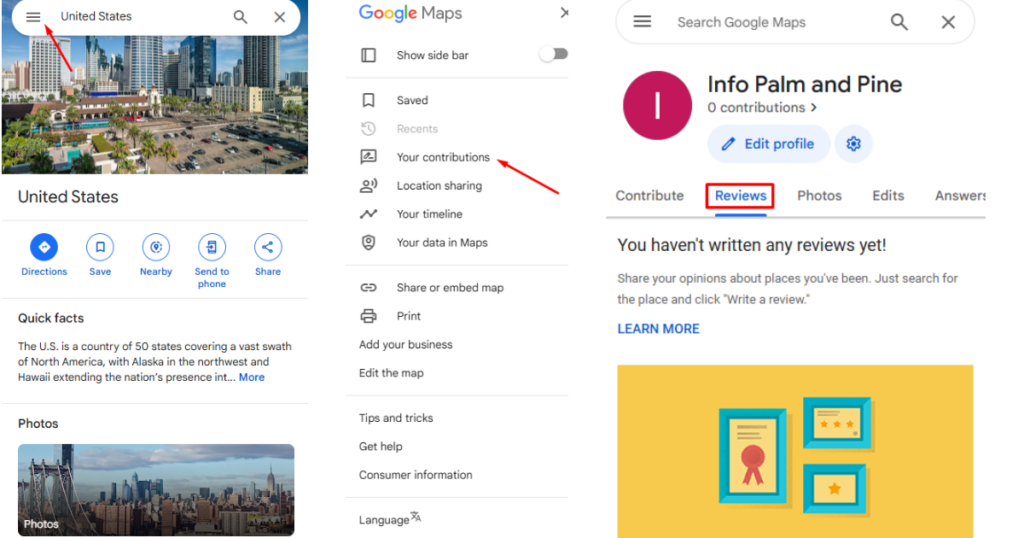
Task: Click the Save bookmark circle icon
Action: (x=100, y=247)
